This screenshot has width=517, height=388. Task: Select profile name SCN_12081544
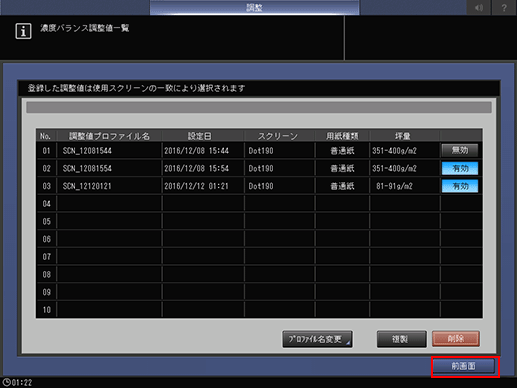[x=87, y=151]
